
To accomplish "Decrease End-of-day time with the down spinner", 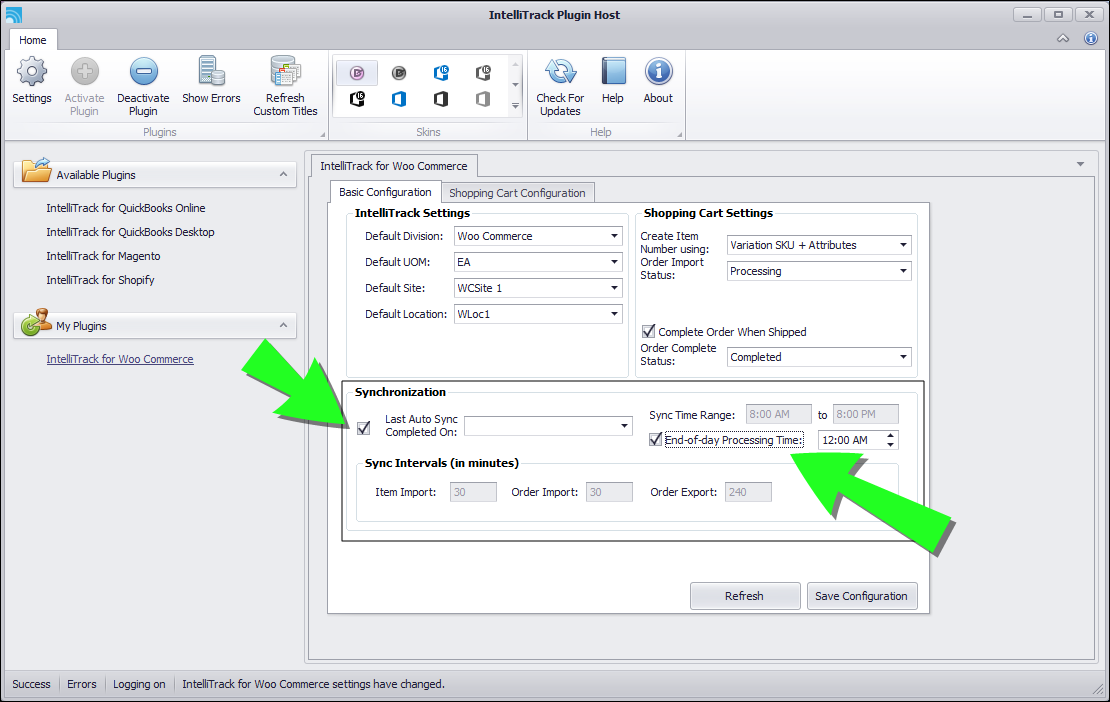I will [891, 445].
